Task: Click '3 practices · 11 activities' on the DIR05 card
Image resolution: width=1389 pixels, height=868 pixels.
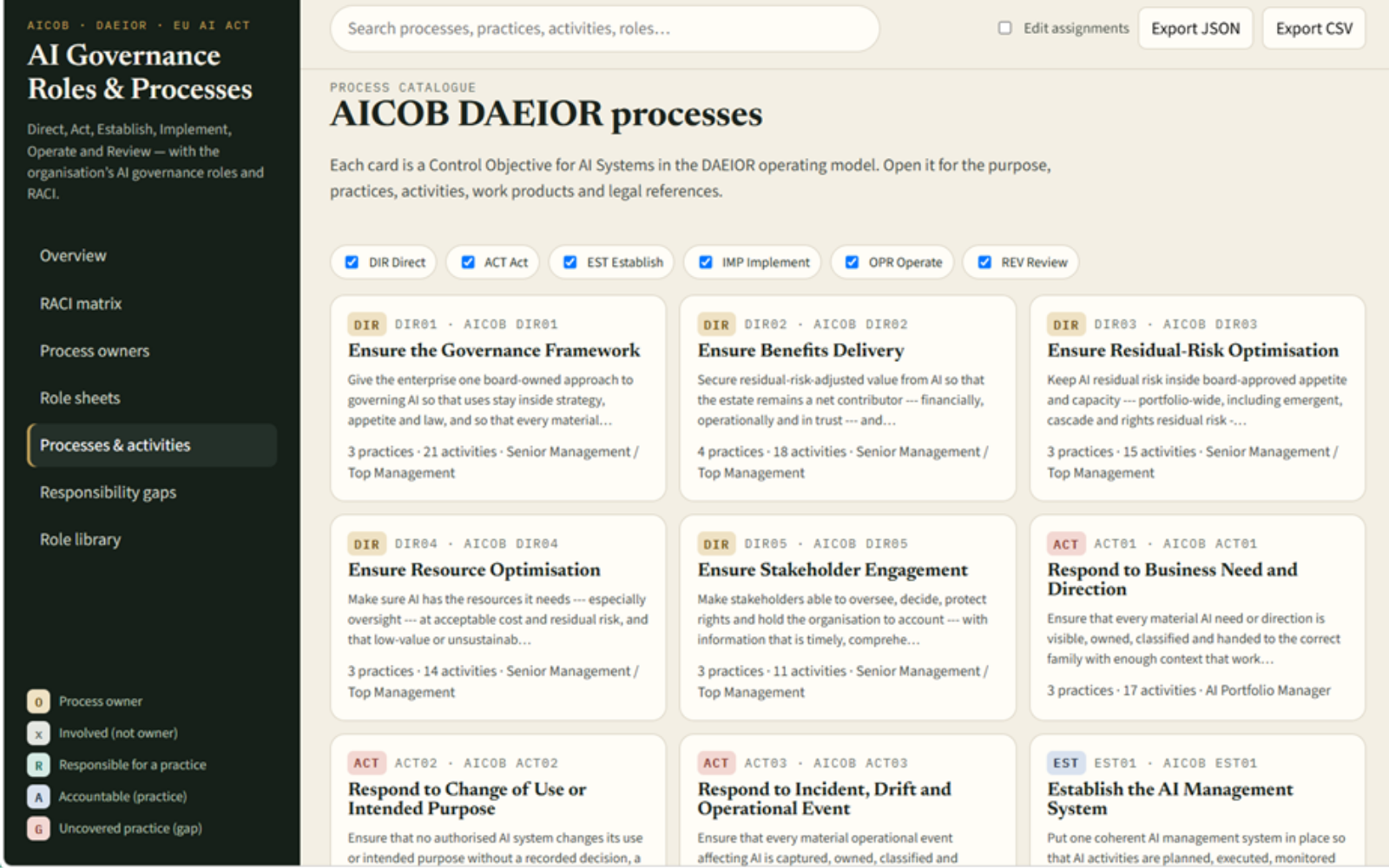Action: [772, 672]
